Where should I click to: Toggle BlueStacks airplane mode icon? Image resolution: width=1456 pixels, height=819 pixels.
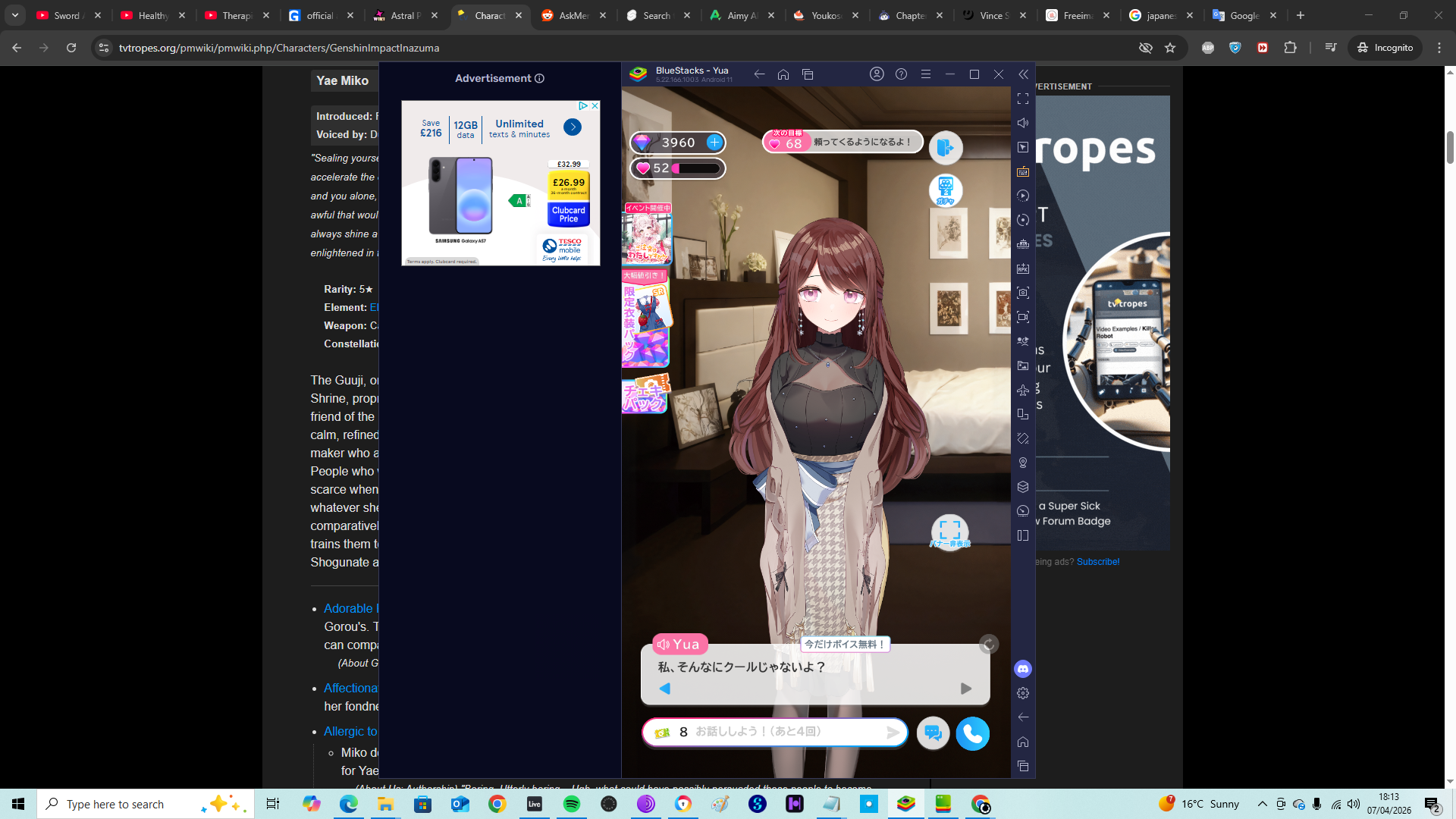point(1023,390)
